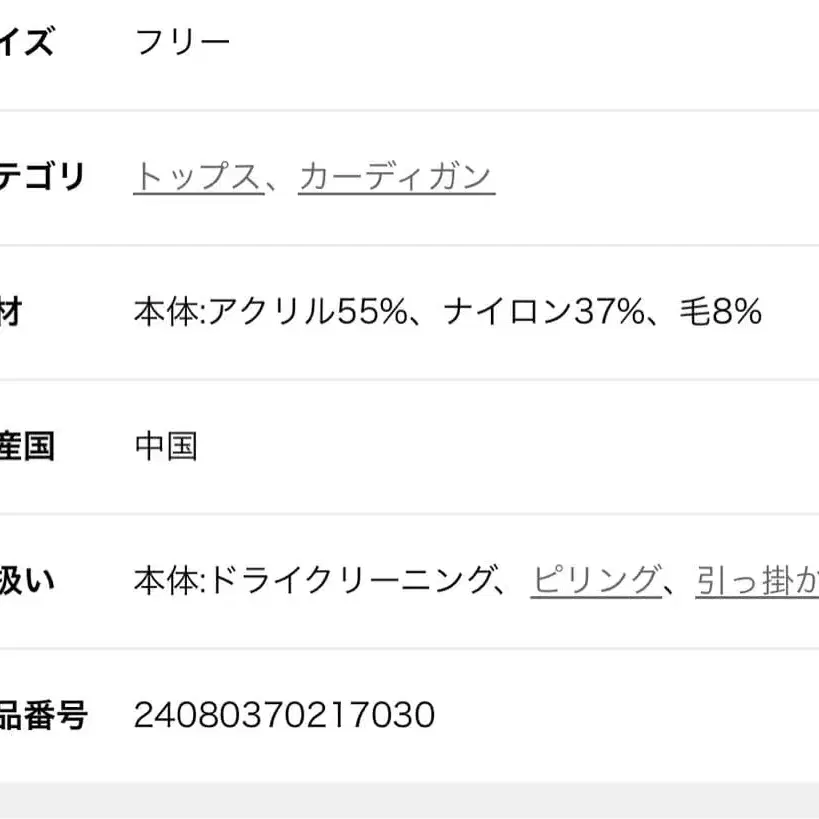
Task: Click the カテゴリ row label
Action: coord(42,177)
